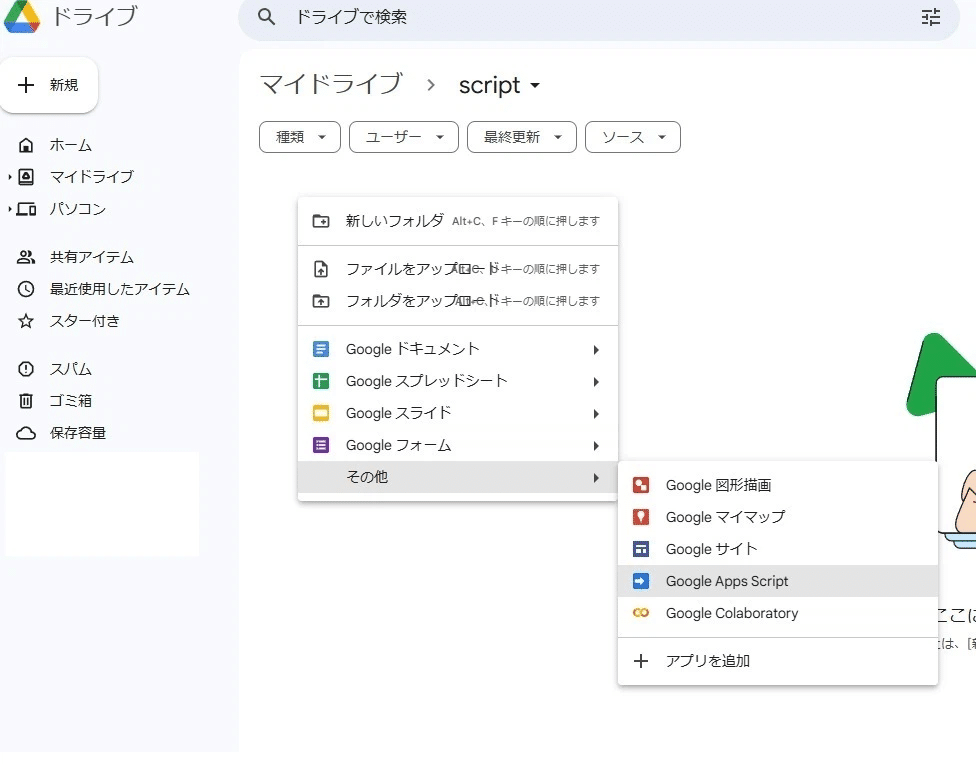
Task: Click the パソコン devices icon
Action: click(x=26, y=209)
